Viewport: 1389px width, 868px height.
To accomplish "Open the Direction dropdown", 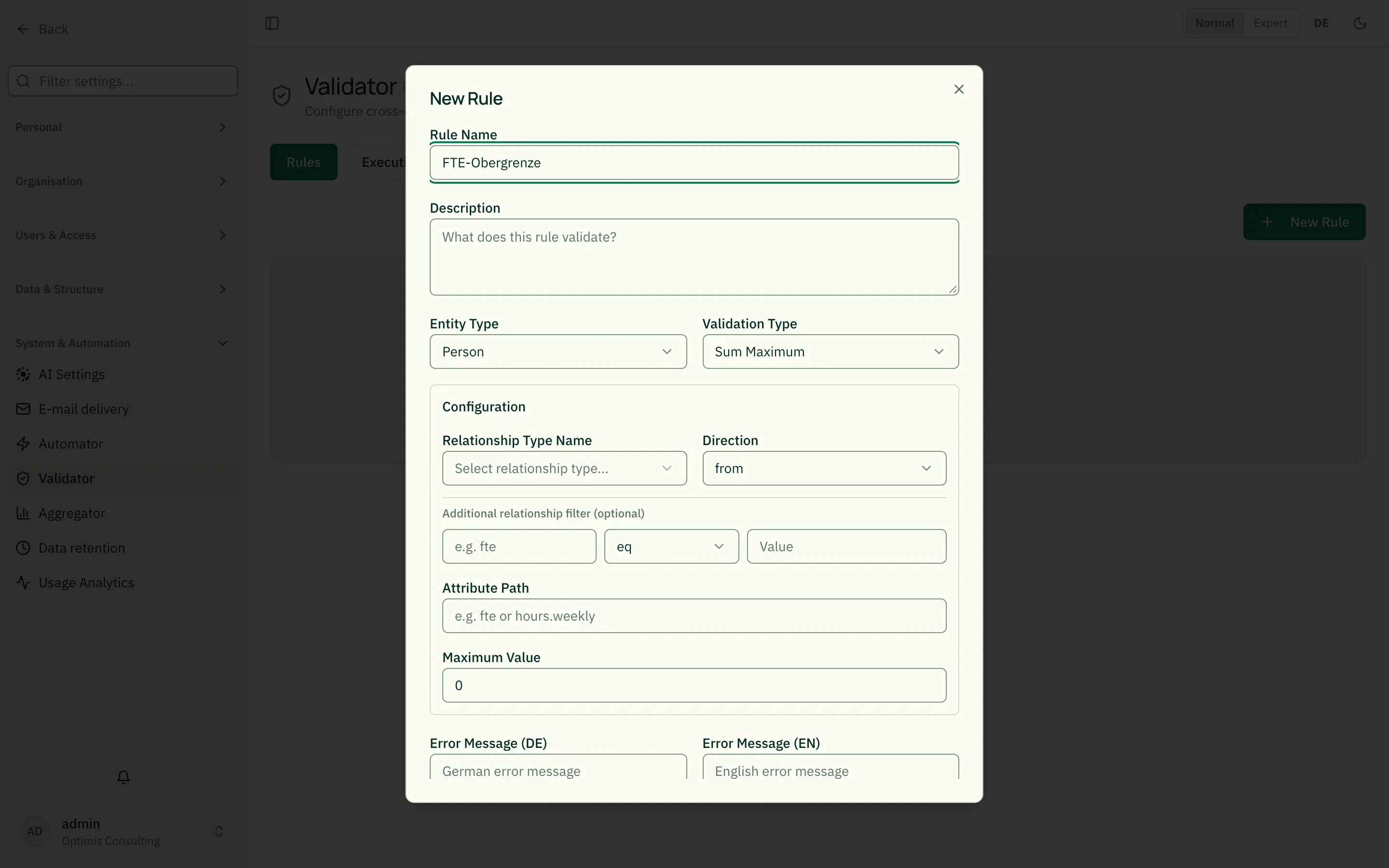I will click(824, 468).
